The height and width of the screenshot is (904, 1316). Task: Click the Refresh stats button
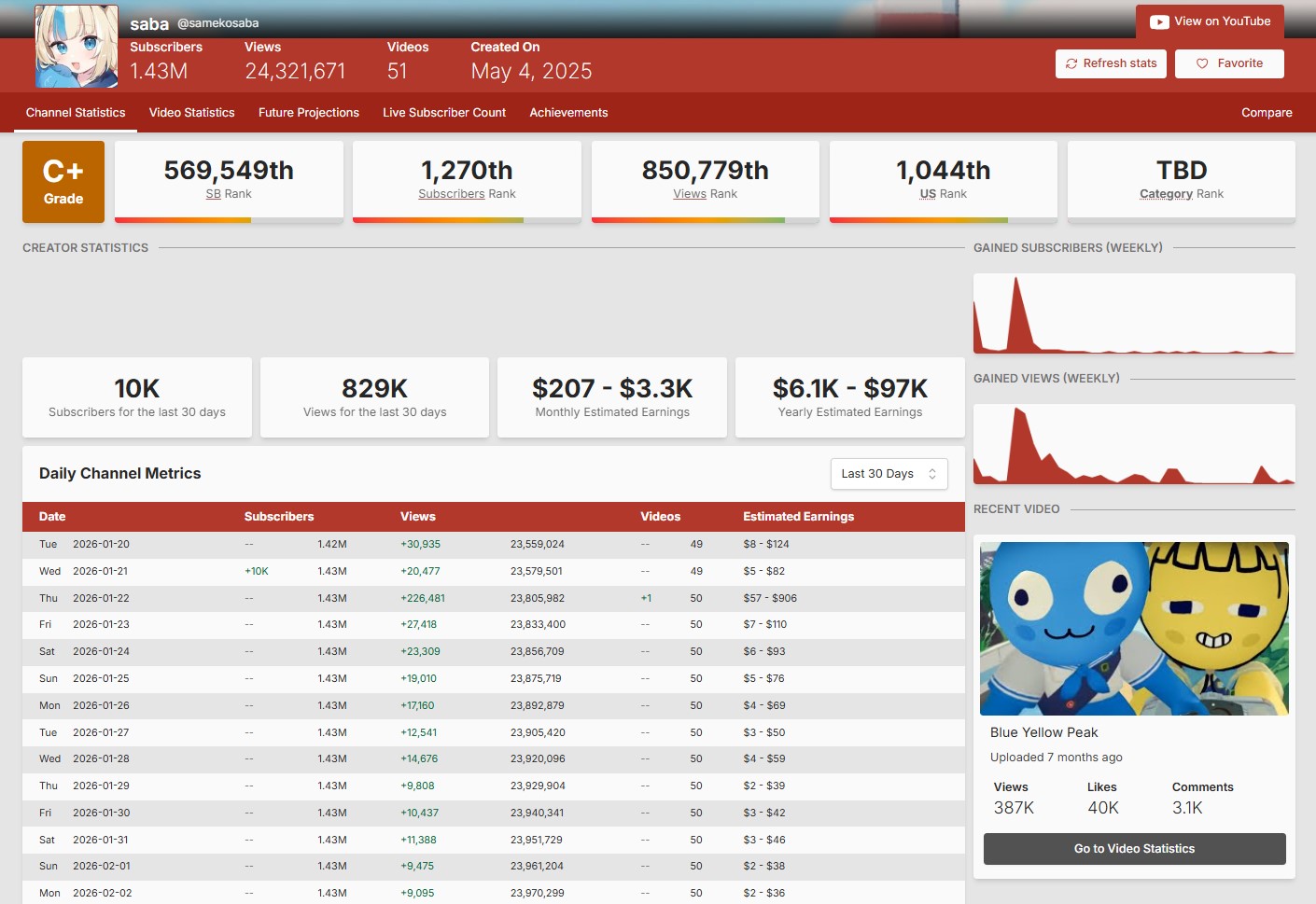click(1111, 63)
